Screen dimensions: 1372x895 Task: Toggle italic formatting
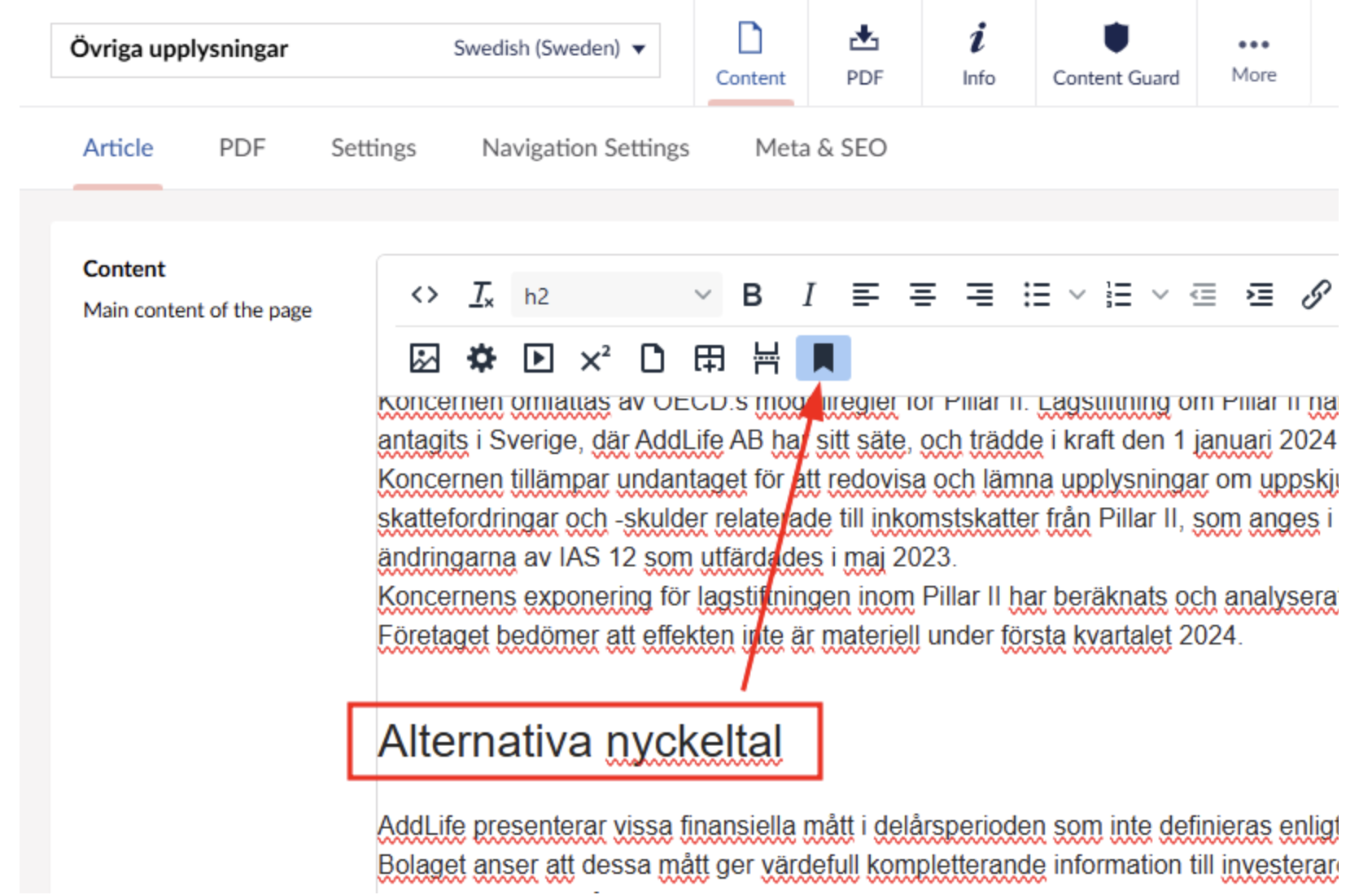[x=808, y=295]
